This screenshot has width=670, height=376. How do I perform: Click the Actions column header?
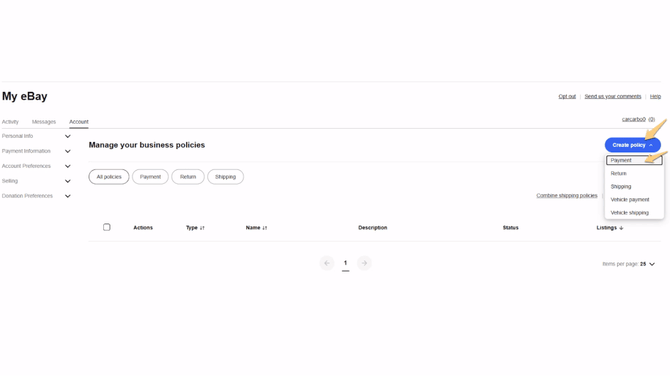coord(143,228)
